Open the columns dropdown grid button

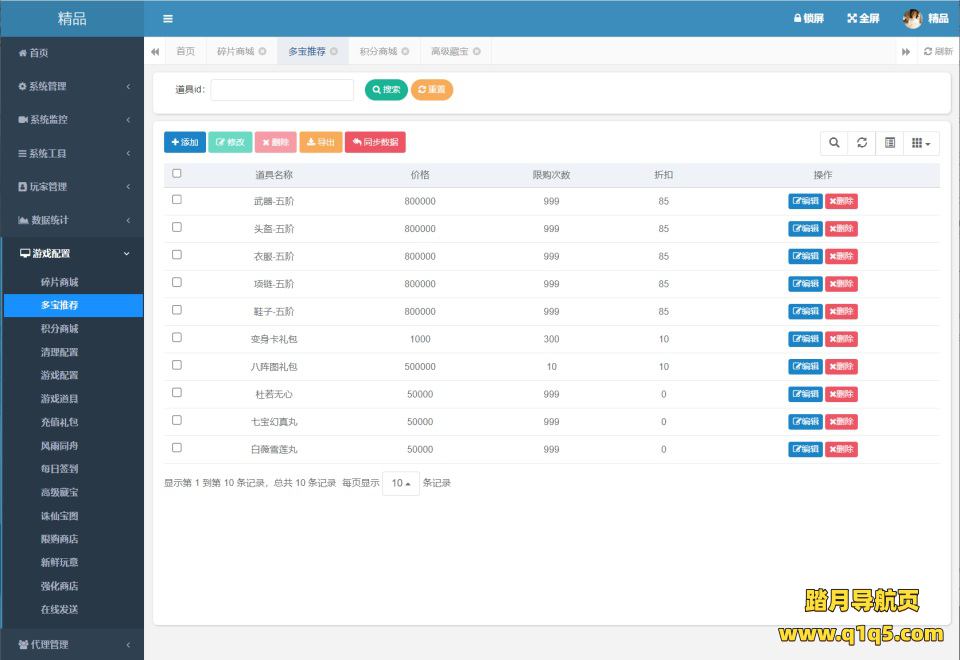click(x=921, y=143)
